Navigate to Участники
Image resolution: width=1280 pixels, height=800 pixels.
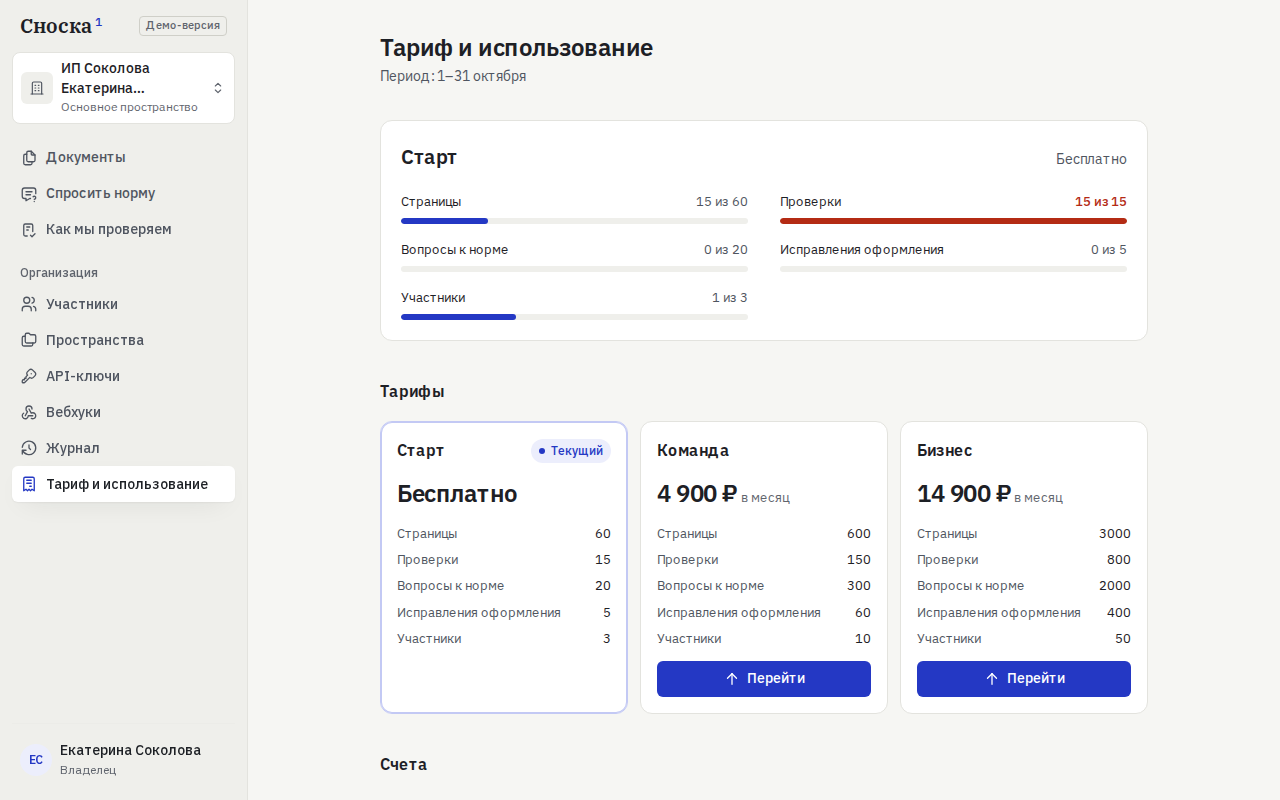coord(123,304)
